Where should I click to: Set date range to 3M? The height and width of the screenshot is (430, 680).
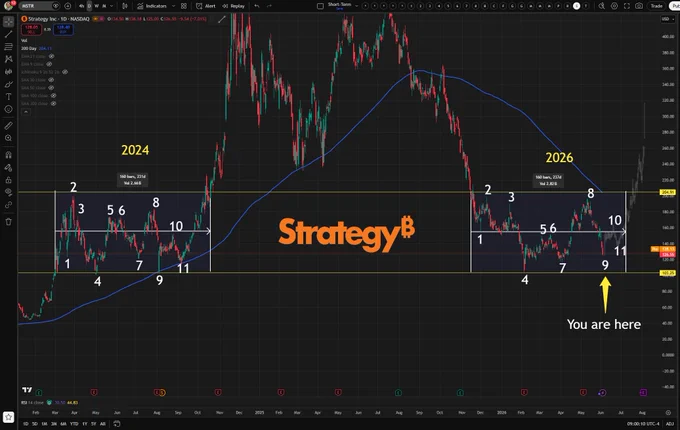pos(54,424)
